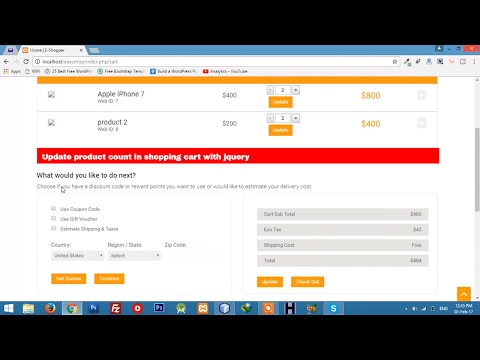This screenshot has height=360, width=480.
Task: Open the Build a WordPress bookmark
Action: click(174, 71)
